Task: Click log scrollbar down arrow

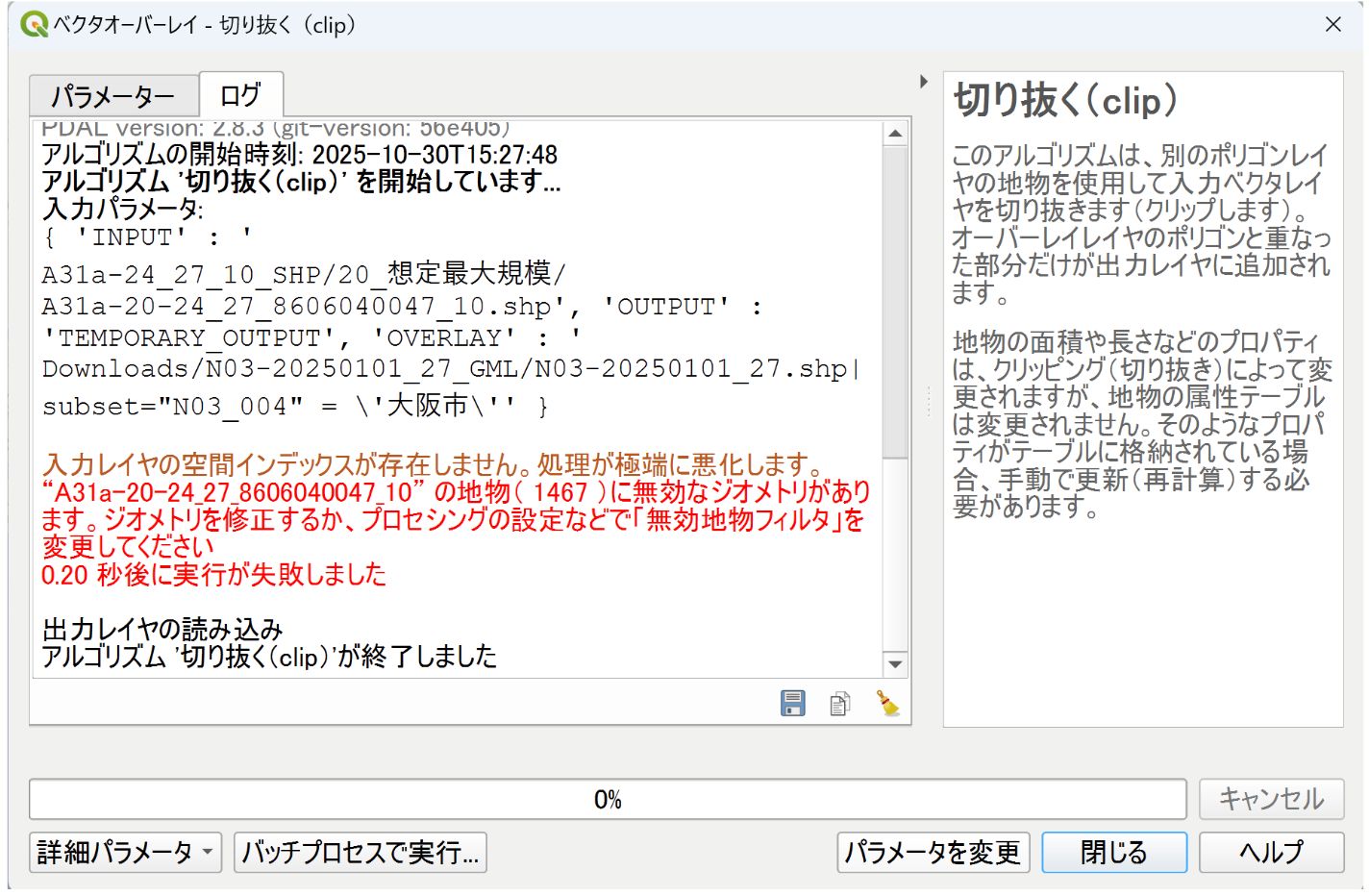Action: point(896,664)
